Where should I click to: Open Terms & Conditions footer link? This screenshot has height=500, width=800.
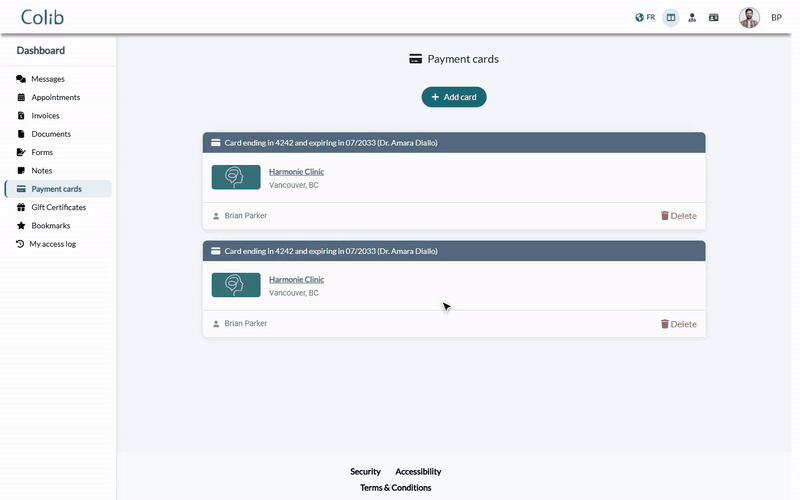point(395,488)
